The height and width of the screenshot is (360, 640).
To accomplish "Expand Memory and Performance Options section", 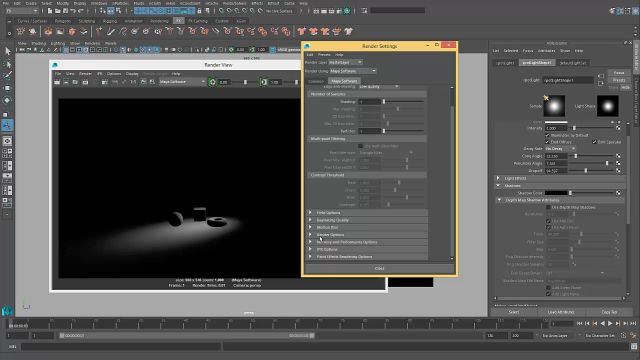I will coord(367,242).
